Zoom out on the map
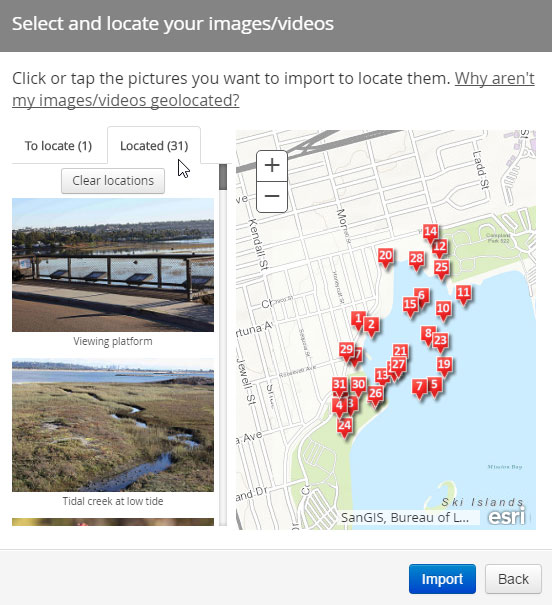The height and width of the screenshot is (605, 552). [272, 196]
